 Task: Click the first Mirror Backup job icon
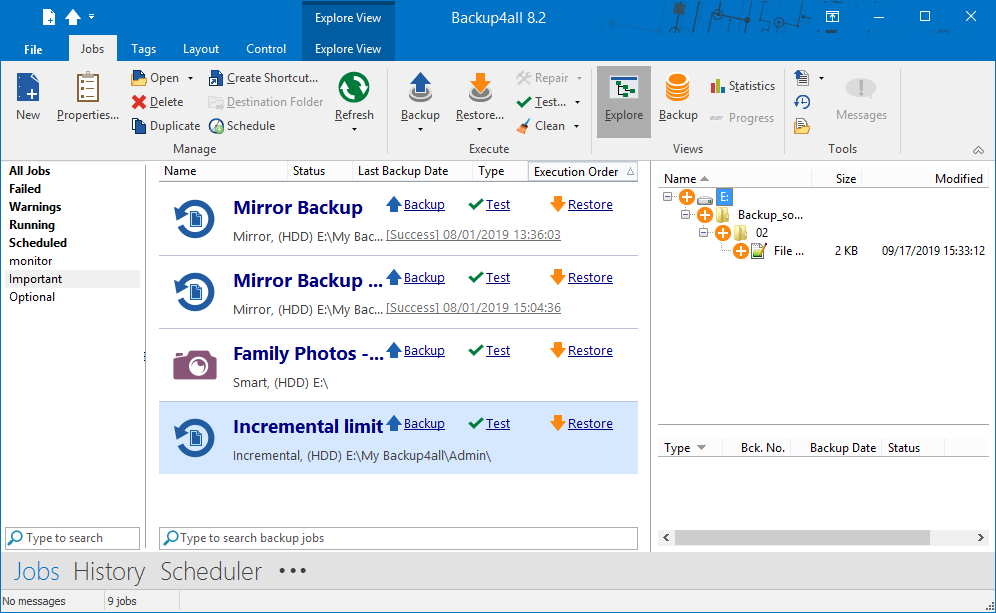pyautogui.click(x=194, y=219)
